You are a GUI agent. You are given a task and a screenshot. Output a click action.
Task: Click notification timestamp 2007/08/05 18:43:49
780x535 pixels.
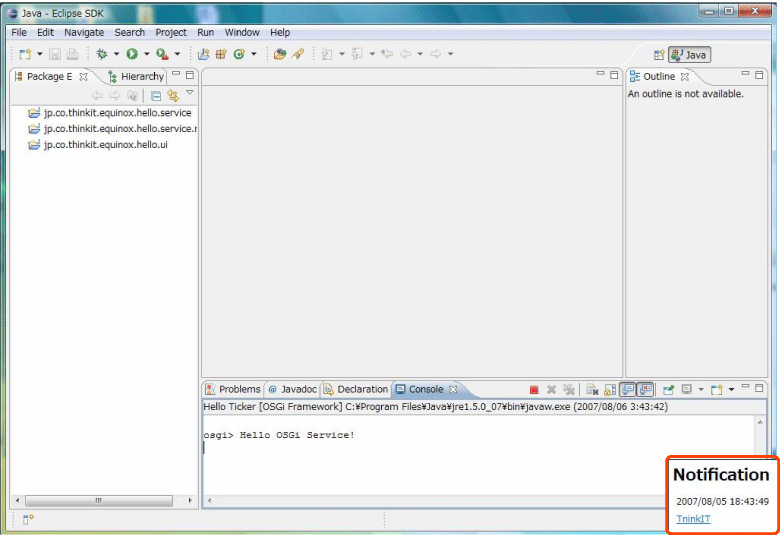pos(722,502)
